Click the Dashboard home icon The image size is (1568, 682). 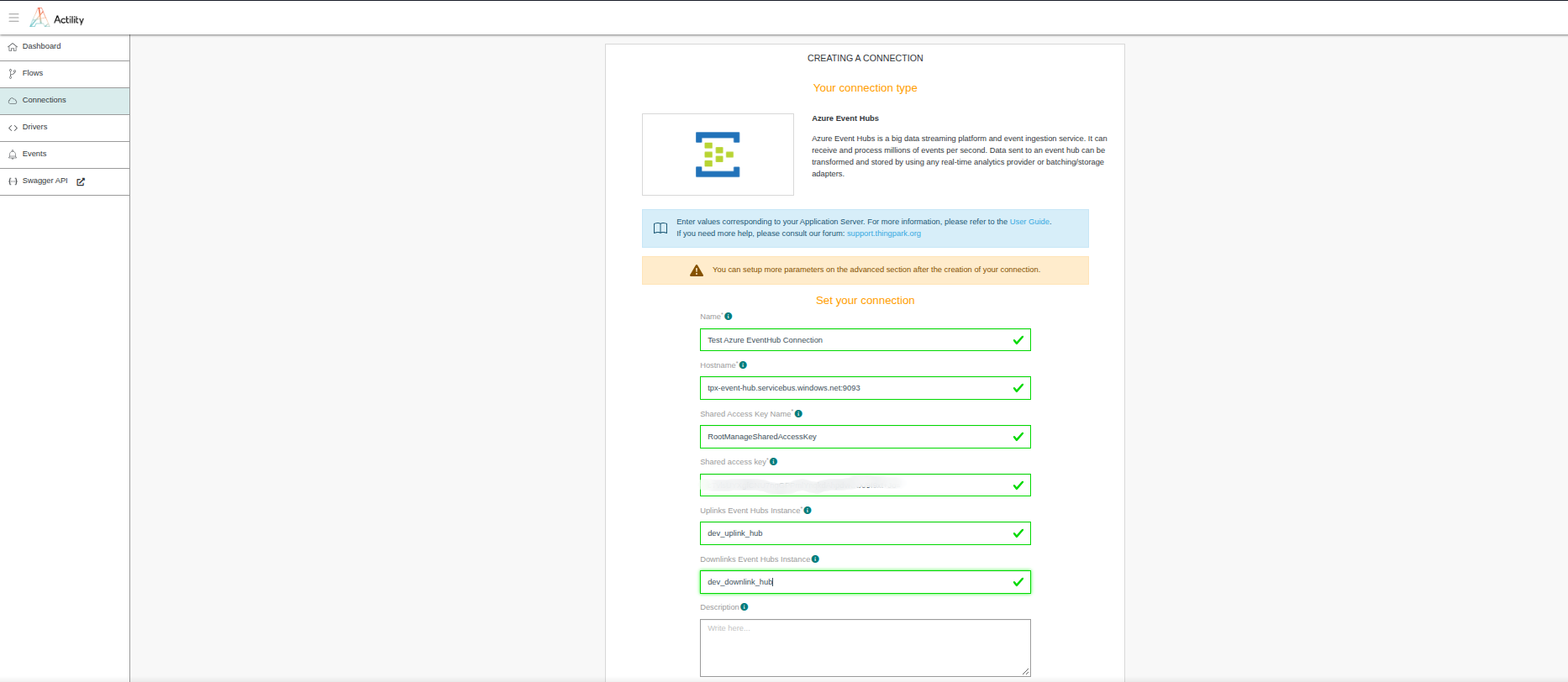[13, 47]
